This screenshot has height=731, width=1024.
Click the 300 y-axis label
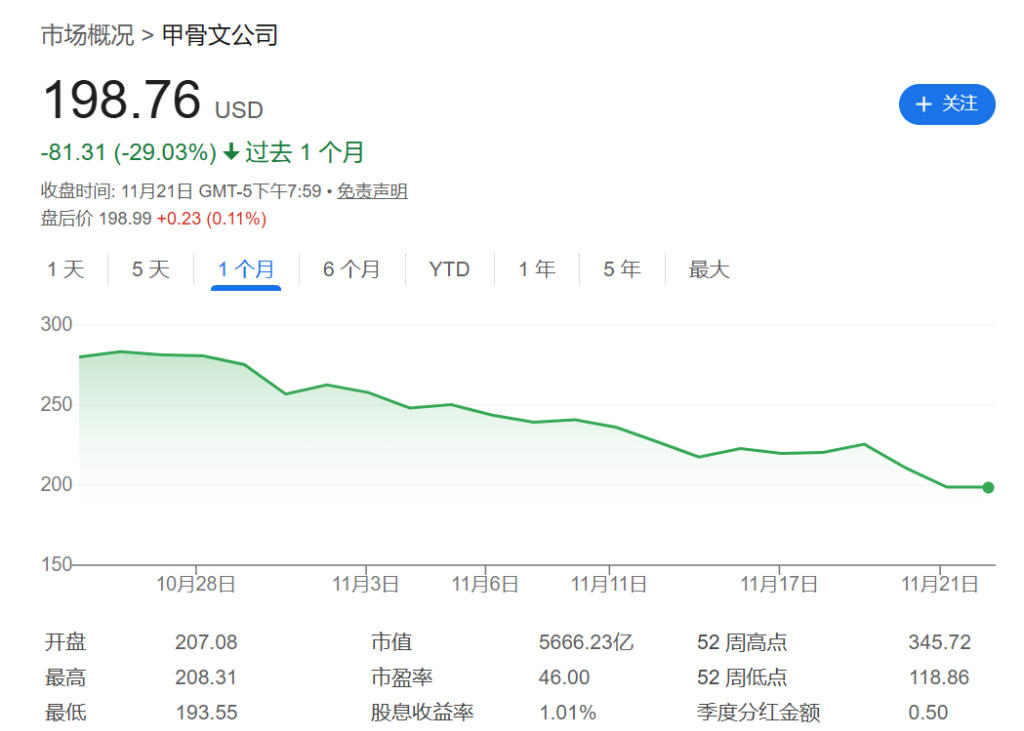(x=56, y=324)
